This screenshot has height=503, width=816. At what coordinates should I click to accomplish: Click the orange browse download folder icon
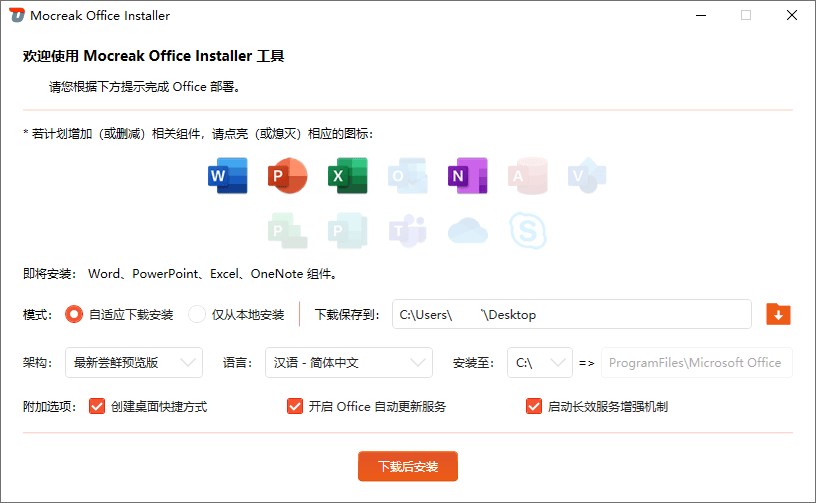778,314
